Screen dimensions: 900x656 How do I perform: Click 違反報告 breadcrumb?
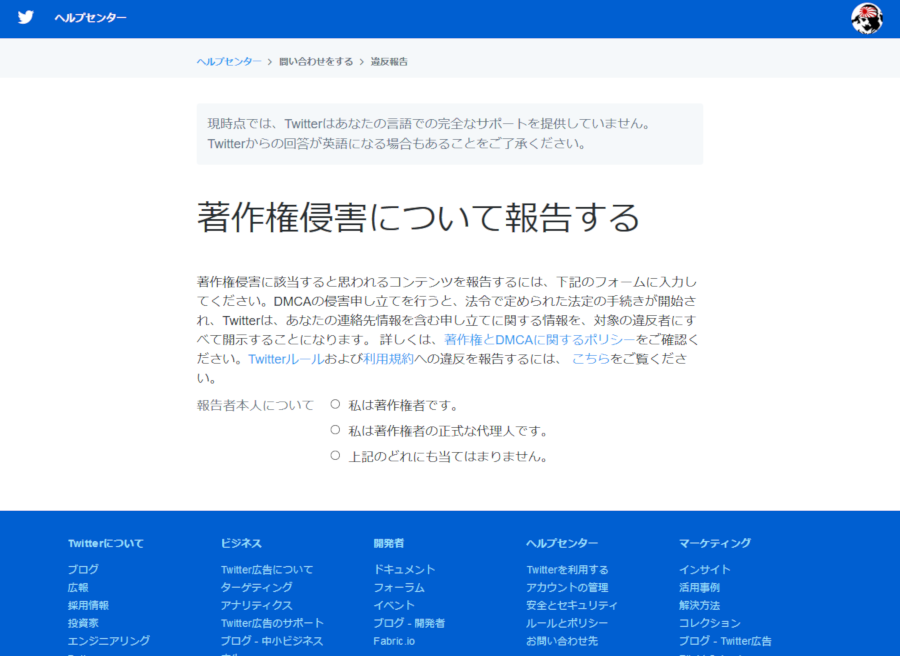click(x=389, y=61)
